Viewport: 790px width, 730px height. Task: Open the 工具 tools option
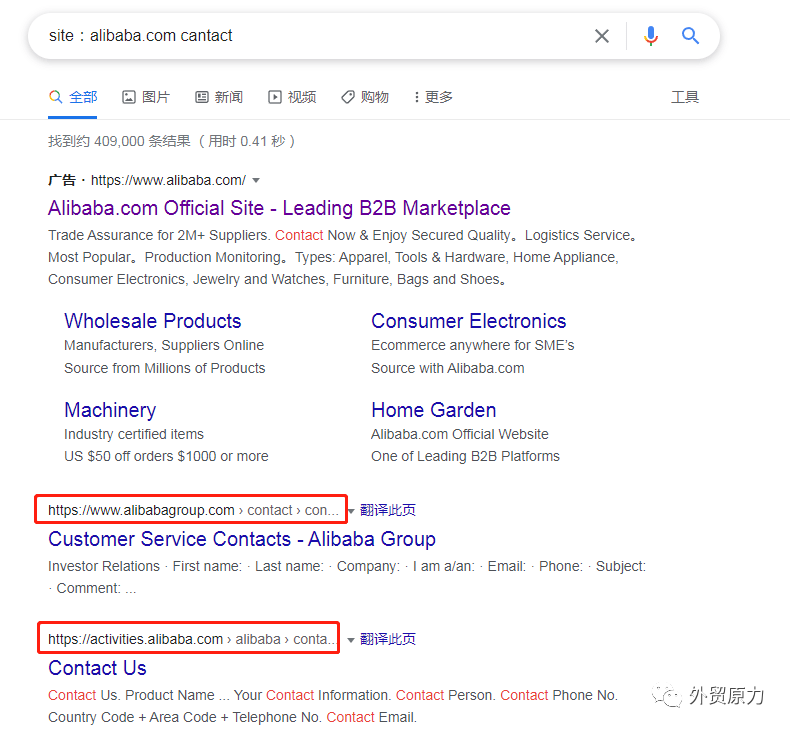coord(685,97)
